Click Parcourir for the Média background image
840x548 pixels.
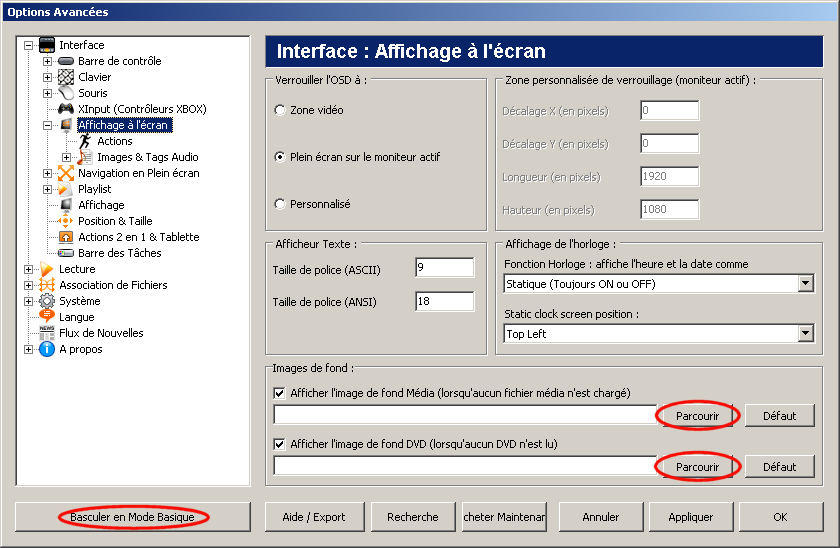pyautogui.click(x=698, y=416)
